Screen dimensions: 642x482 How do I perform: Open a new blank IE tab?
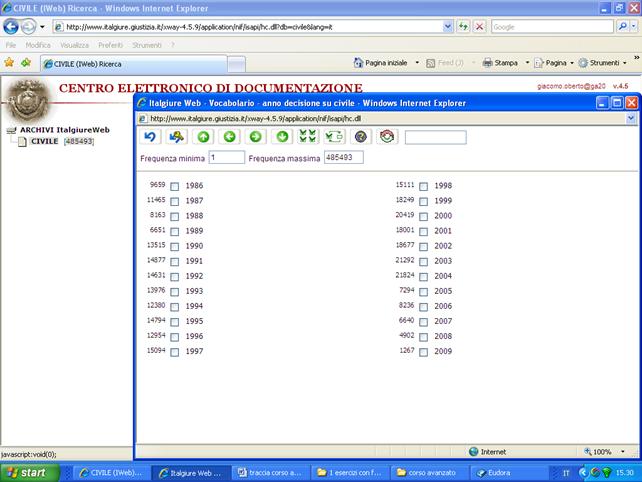236,65
